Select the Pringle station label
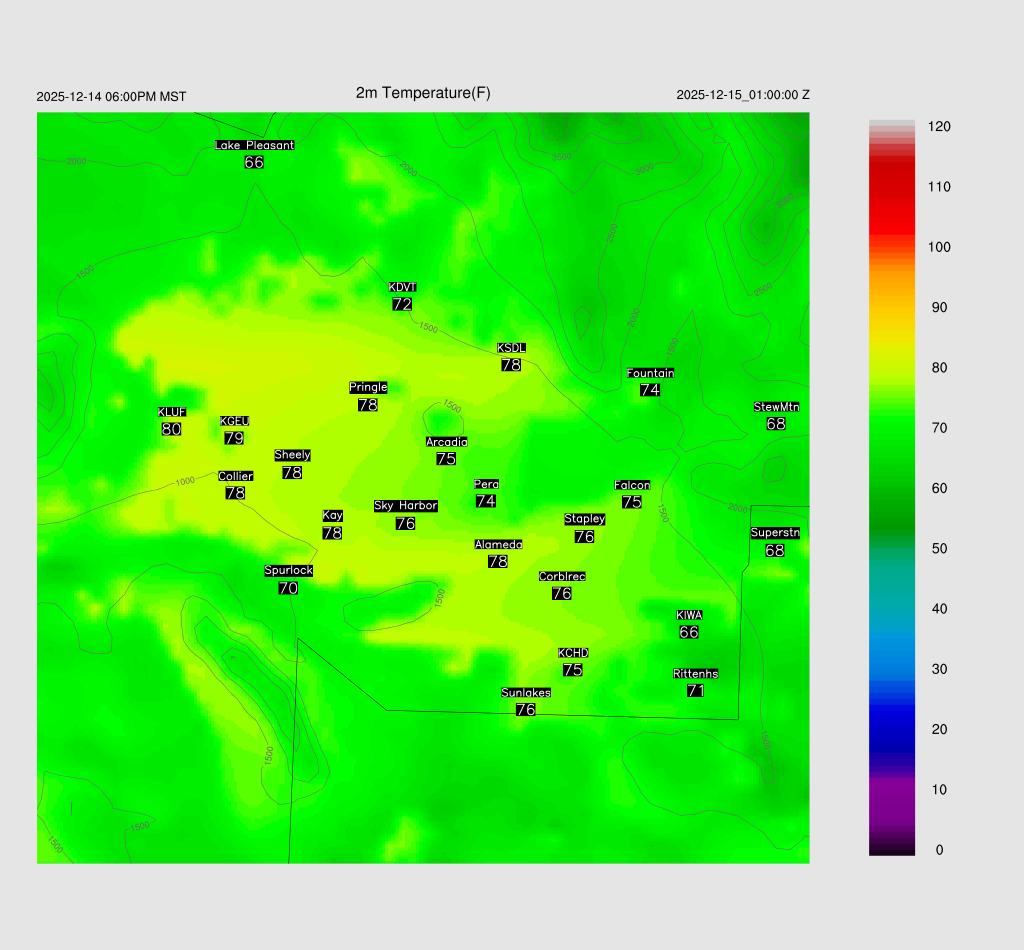1024x950 pixels. tap(368, 387)
